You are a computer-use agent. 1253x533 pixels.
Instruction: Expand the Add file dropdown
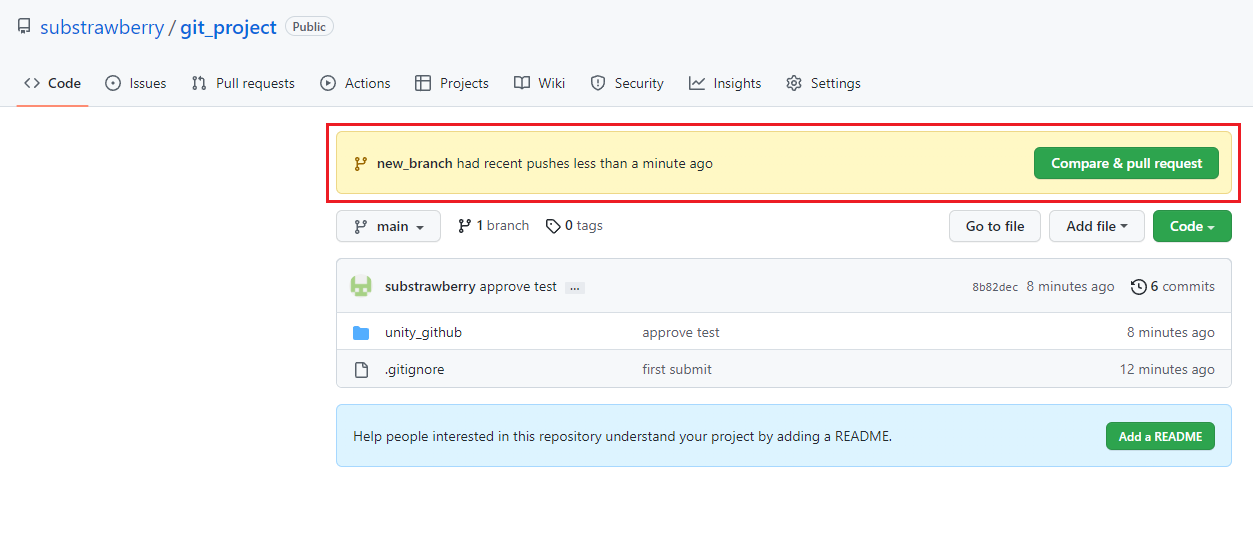tap(1097, 226)
